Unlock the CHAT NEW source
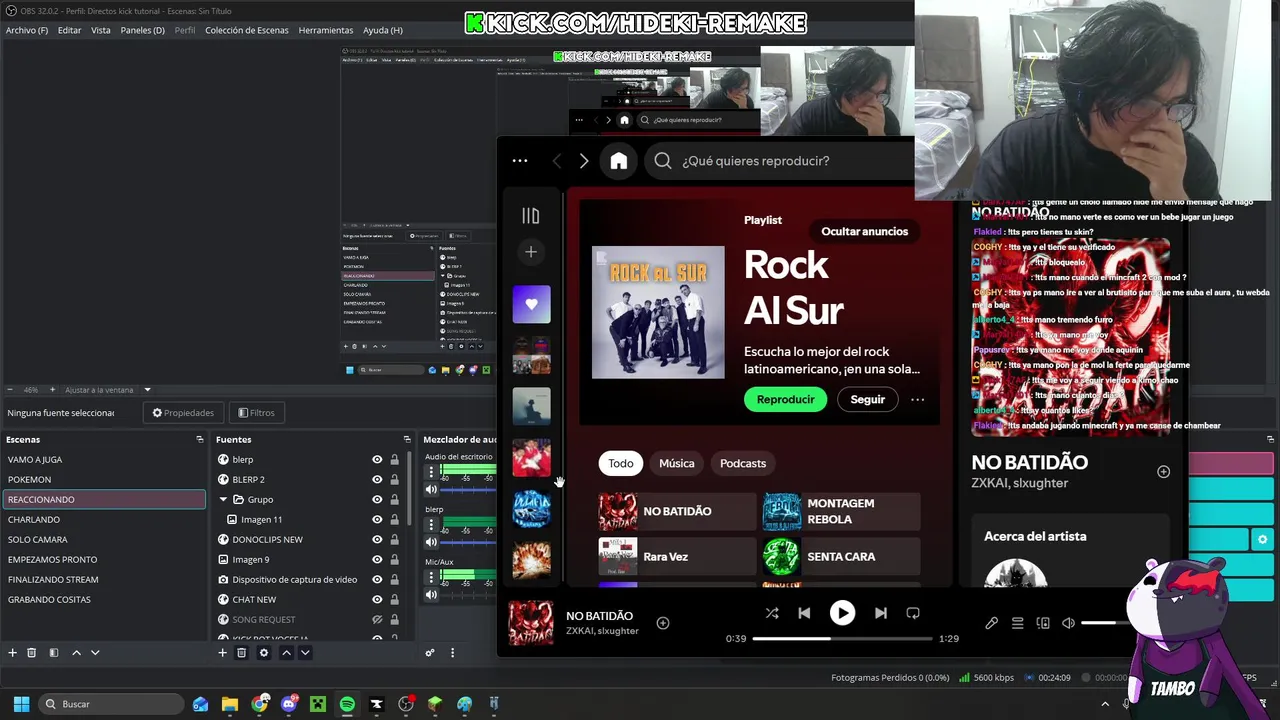1280x720 pixels. (x=394, y=600)
